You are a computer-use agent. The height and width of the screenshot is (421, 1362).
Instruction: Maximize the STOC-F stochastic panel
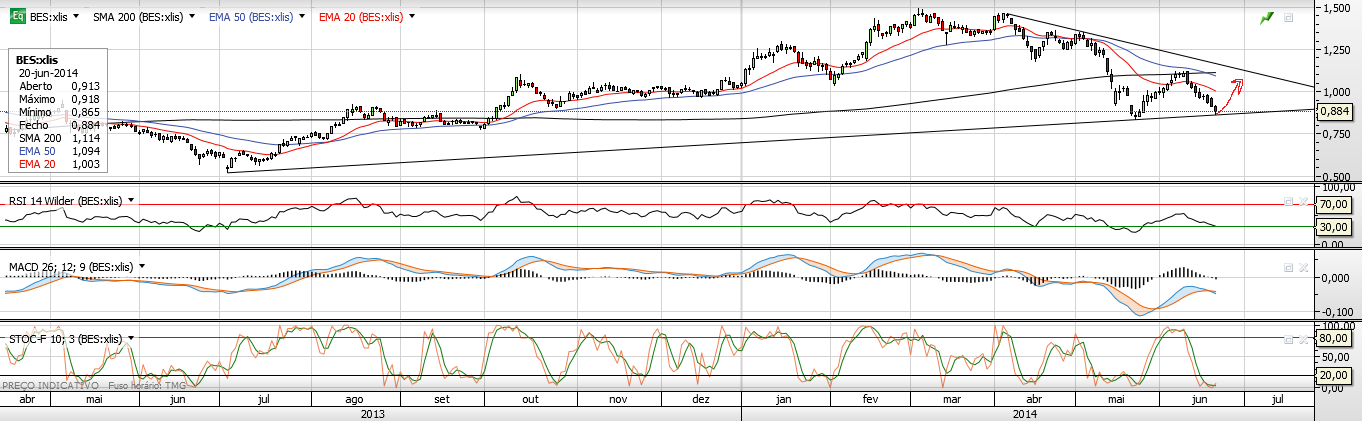[1289, 341]
